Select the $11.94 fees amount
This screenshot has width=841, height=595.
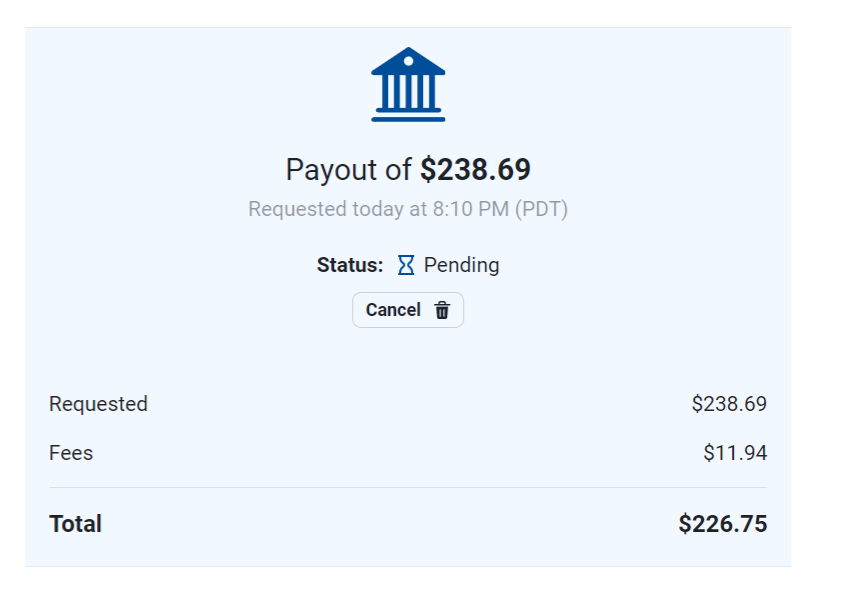[735, 453]
